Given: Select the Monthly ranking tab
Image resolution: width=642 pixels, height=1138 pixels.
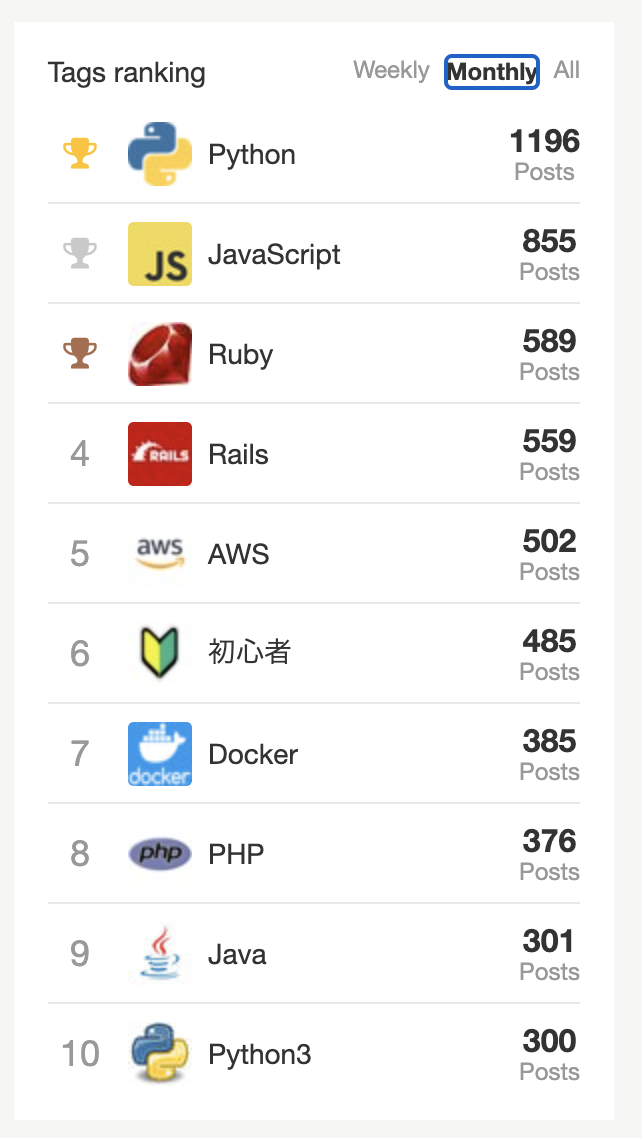Looking at the screenshot, I should 492,72.
